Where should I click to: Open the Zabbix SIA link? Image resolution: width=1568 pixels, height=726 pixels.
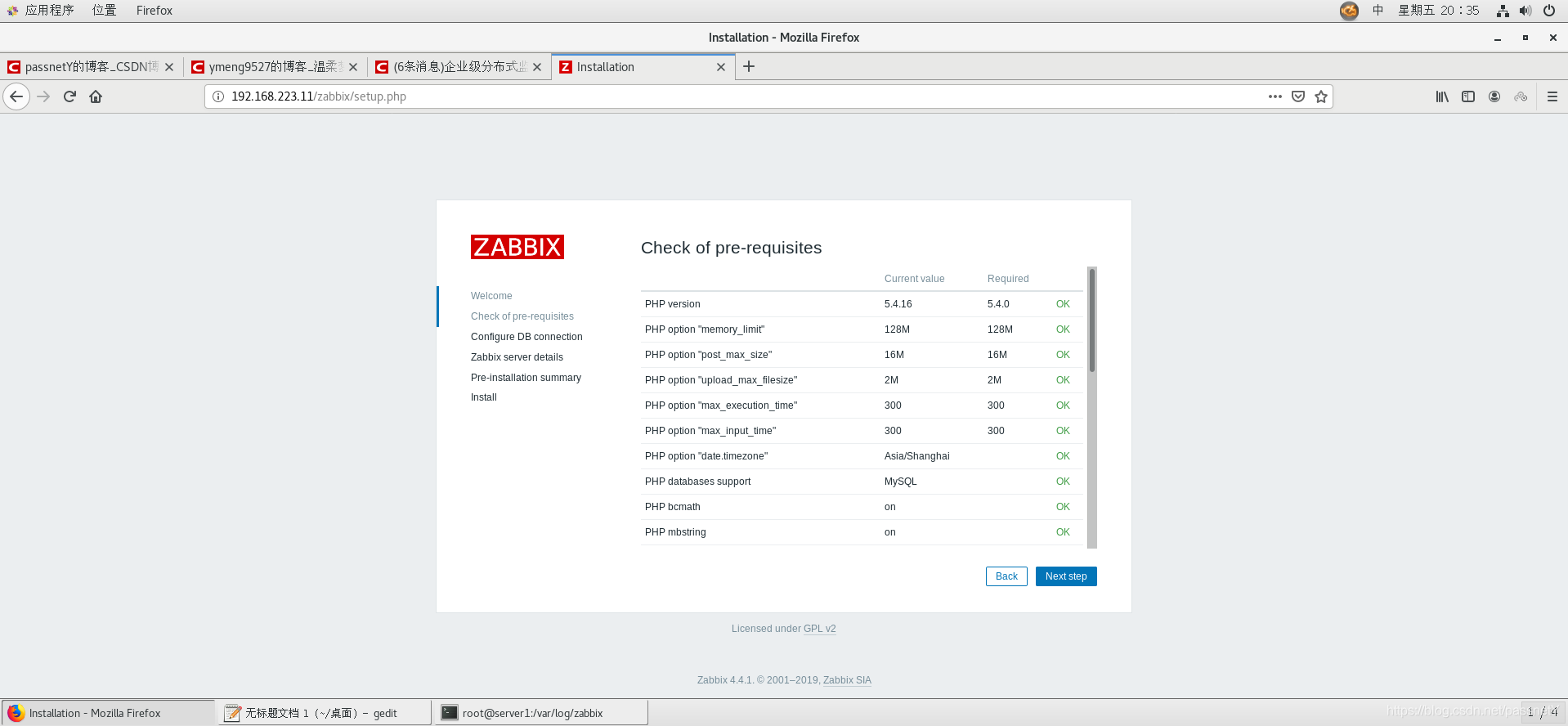pyautogui.click(x=847, y=680)
